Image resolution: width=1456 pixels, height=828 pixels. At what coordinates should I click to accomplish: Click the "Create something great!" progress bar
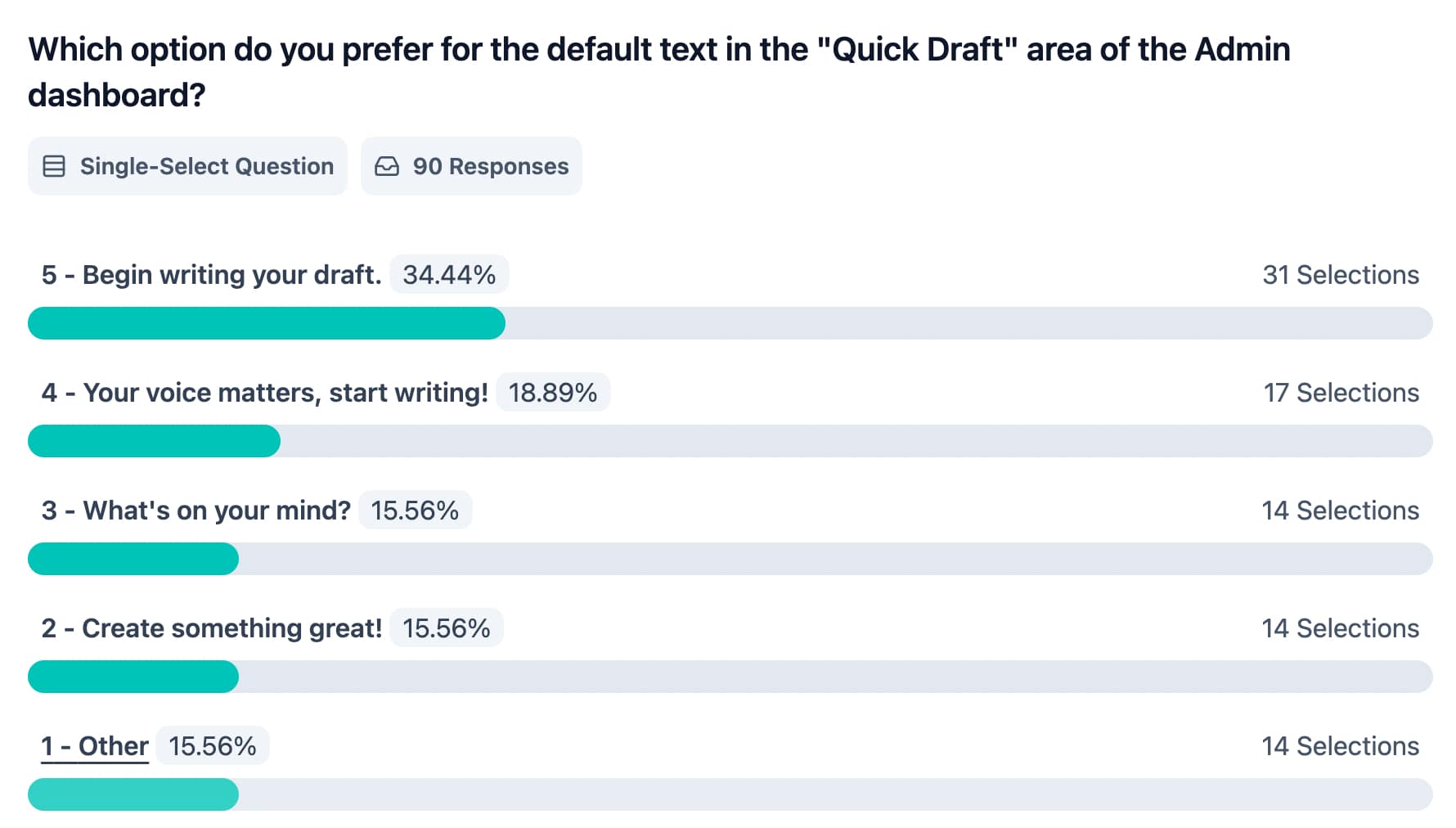pyautogui.click(x=730, y=677)
